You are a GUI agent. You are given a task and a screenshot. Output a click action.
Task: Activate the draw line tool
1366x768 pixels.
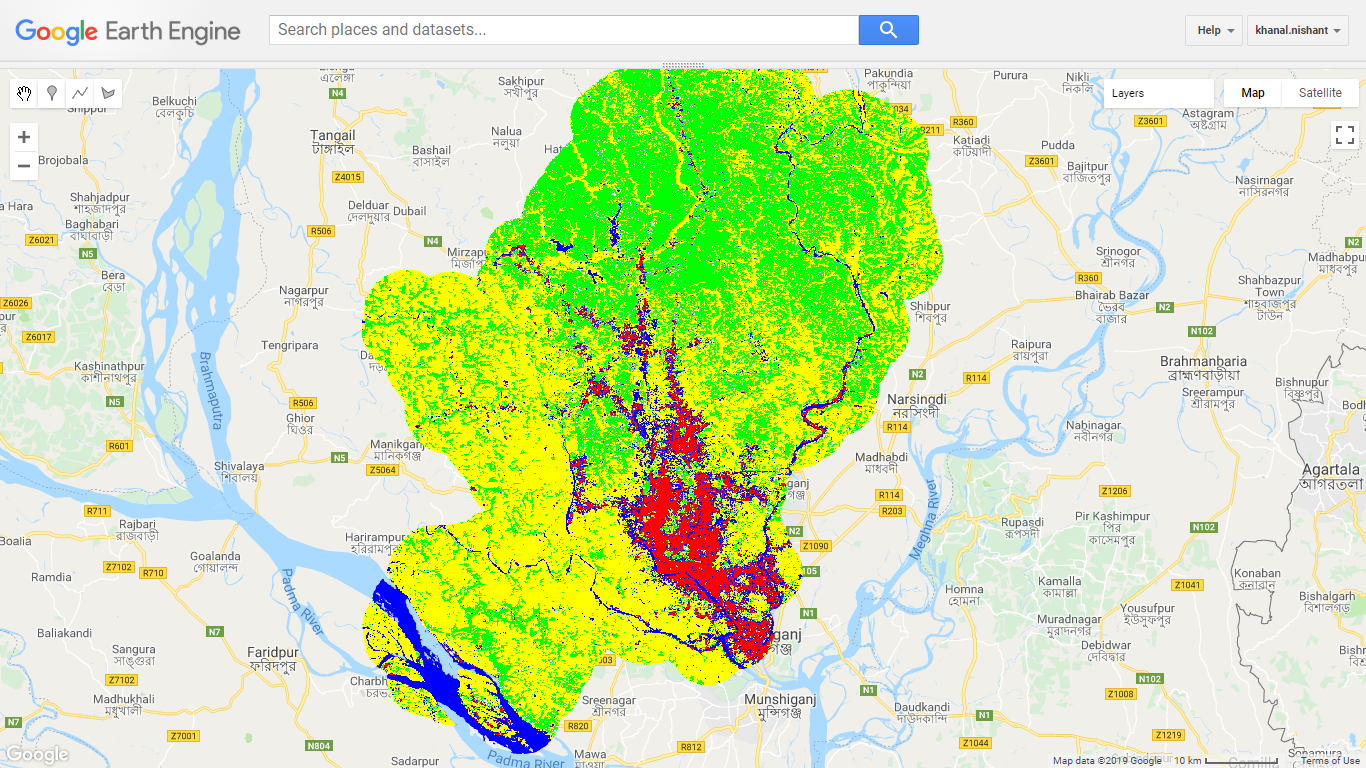tap(80, 93)
